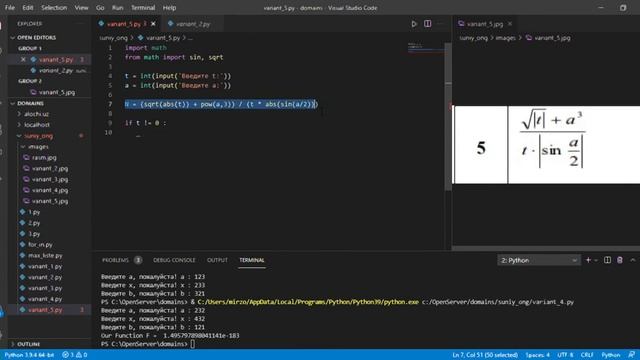This screenshot has height=360, width=640.
Task: Open the View menu
Action: [81, 8]
